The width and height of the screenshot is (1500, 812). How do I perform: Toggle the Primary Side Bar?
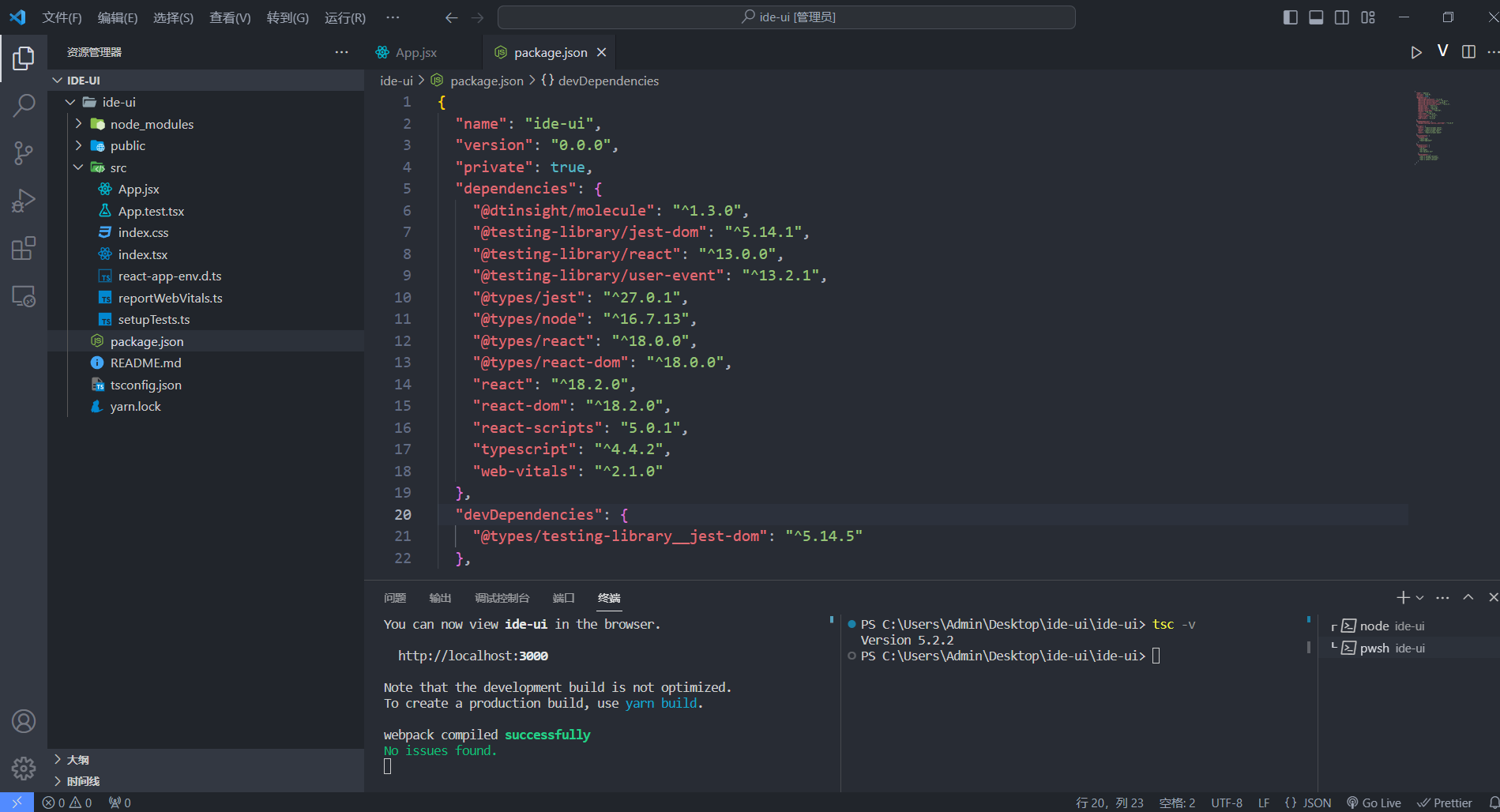point(1290,17)
